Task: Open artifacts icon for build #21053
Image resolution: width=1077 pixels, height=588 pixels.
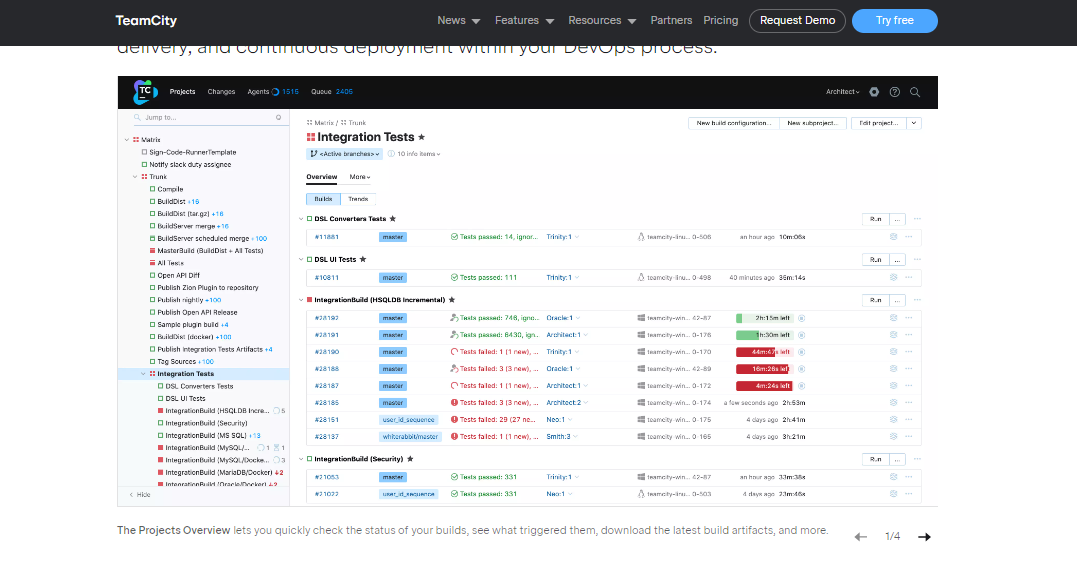Action: (x=893, y=477)
